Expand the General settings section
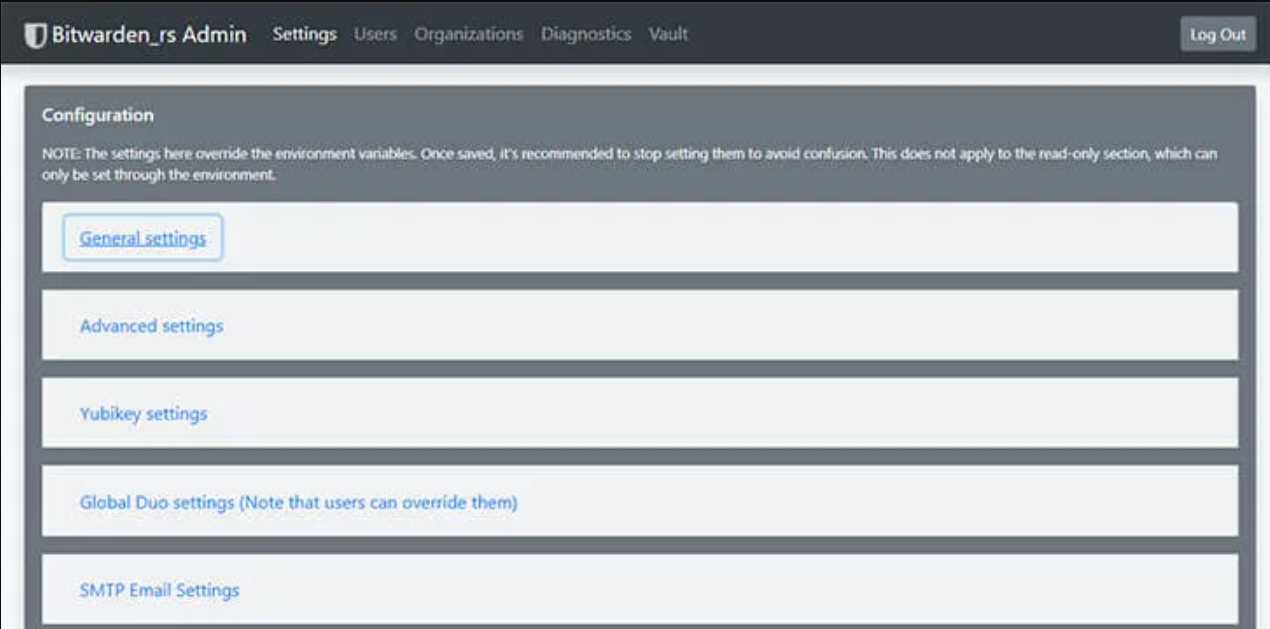The width and height of the screenshot is (1270, 629). click(x=143, y=238)
